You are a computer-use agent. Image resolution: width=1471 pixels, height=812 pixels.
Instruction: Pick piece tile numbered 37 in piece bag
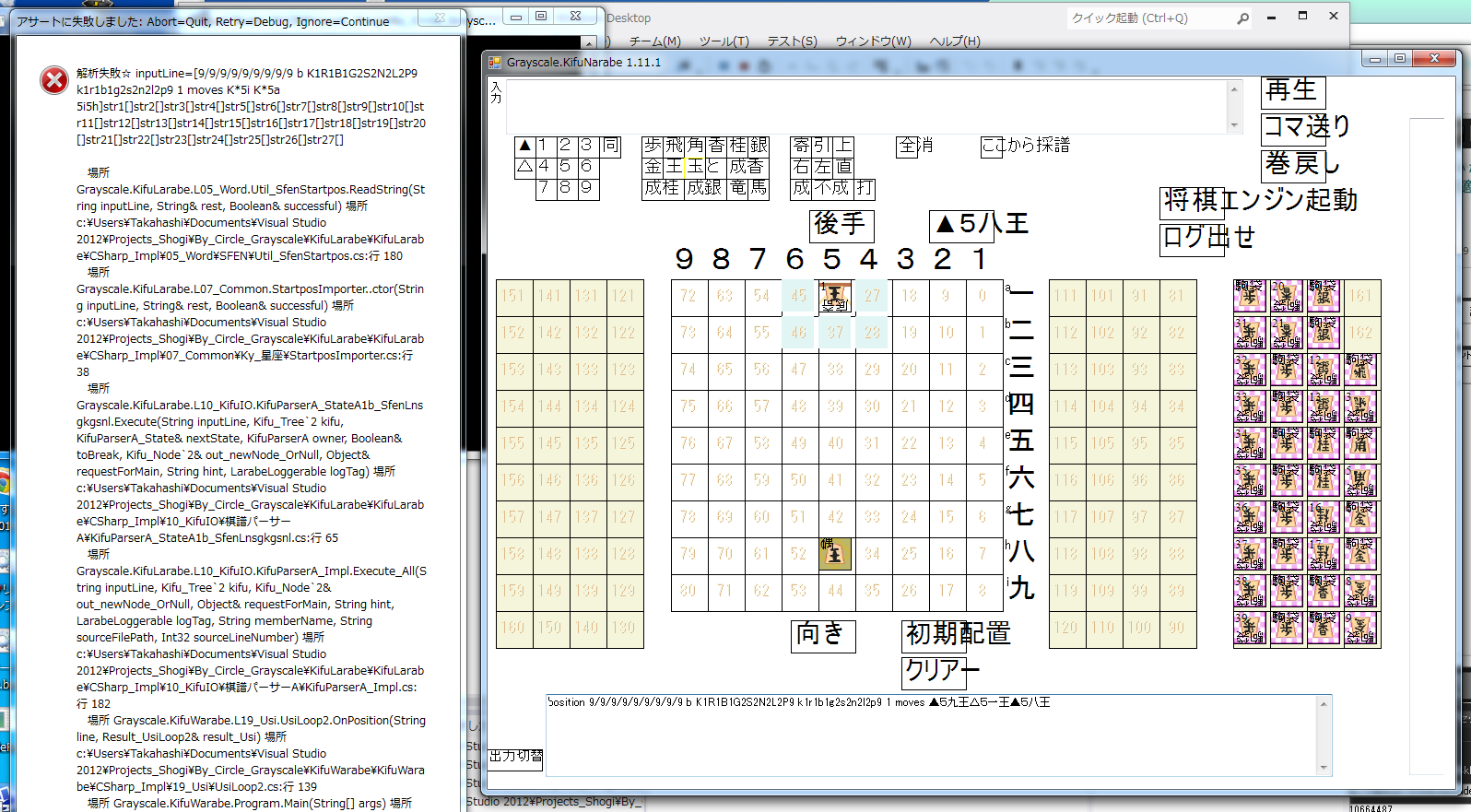[1250, 554]
